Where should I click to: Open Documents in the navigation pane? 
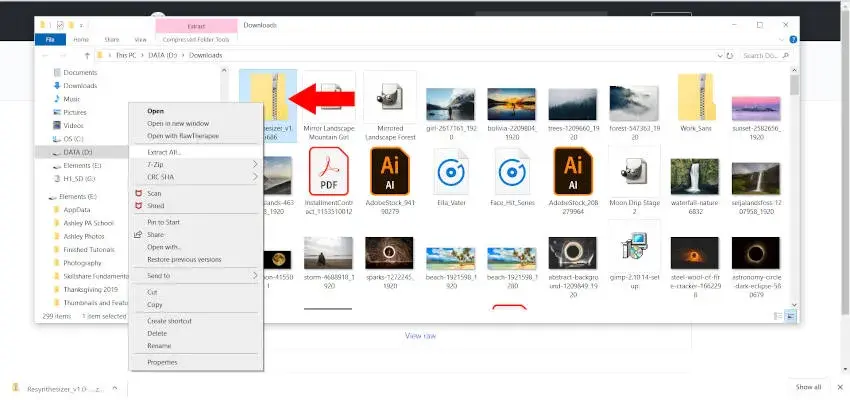[x=80, y=73]
